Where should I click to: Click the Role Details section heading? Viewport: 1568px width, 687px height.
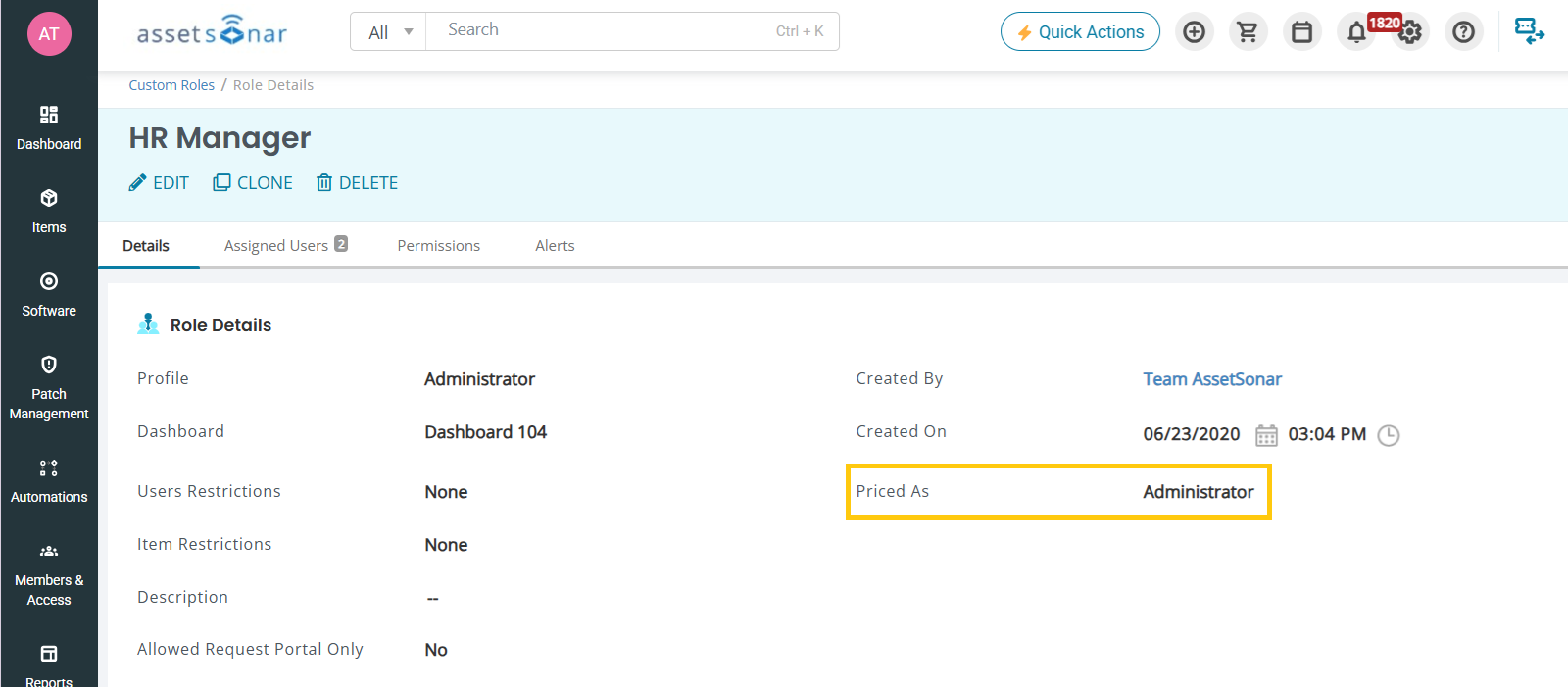(x=220, y=325)
